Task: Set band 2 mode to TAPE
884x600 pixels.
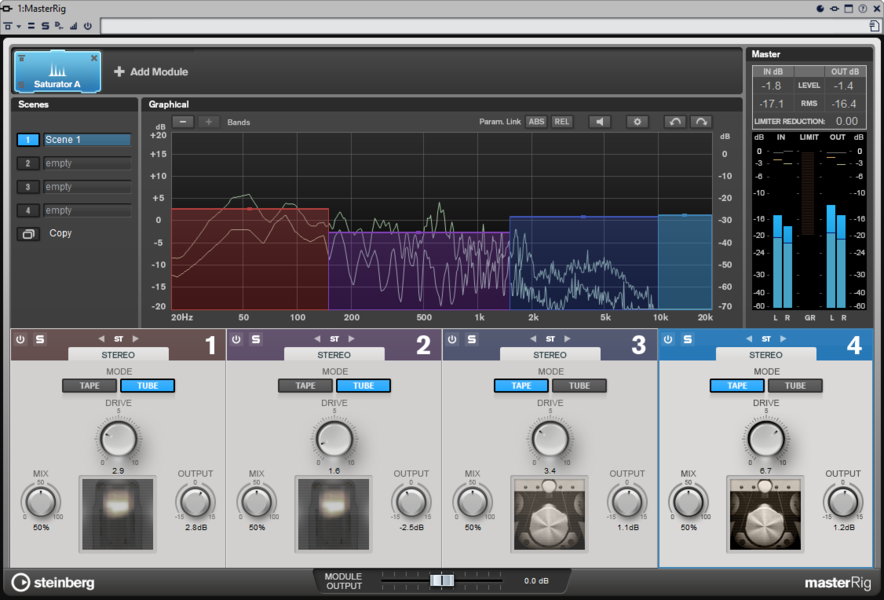Action: coord(306,386)
